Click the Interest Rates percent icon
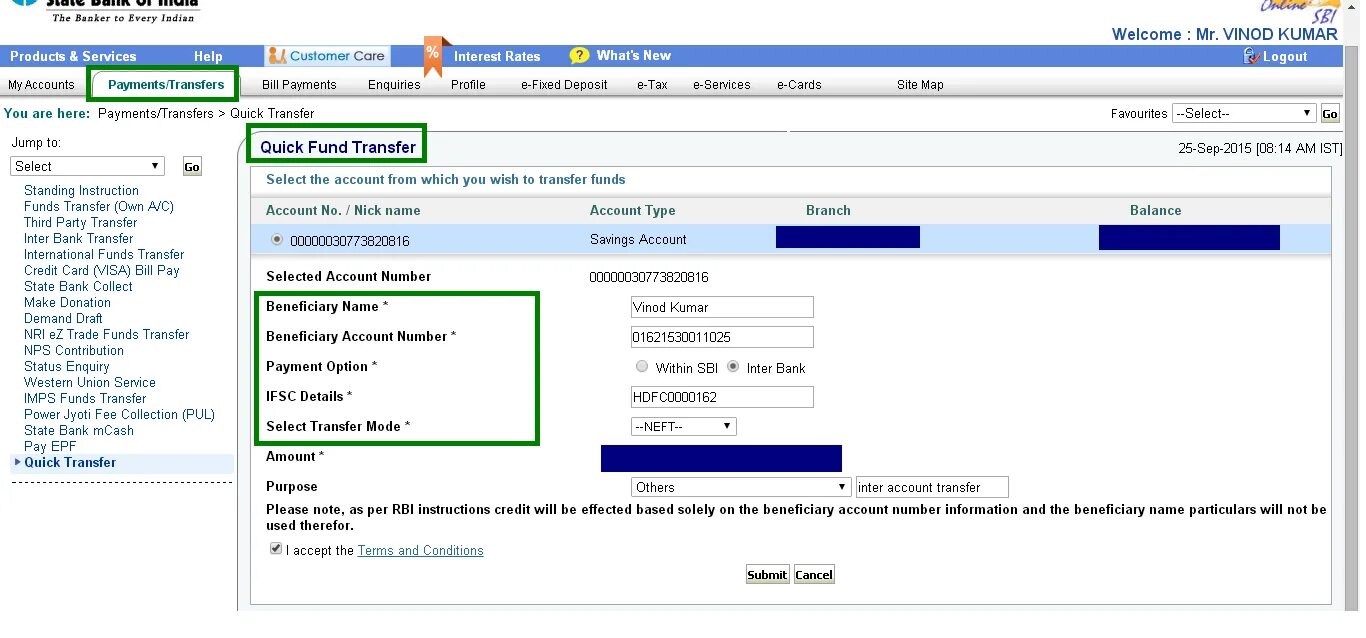 [432, 55]
